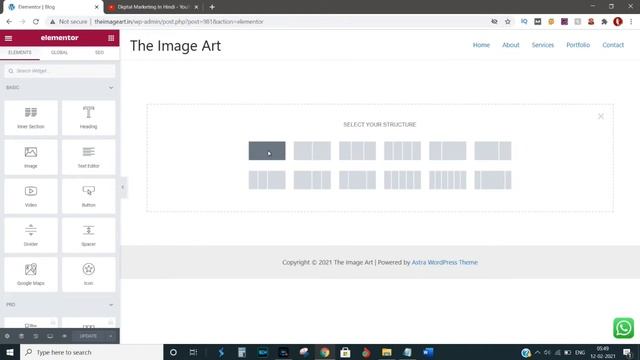
Task: Open Task View on the taskbar
Action: (193, 352)
